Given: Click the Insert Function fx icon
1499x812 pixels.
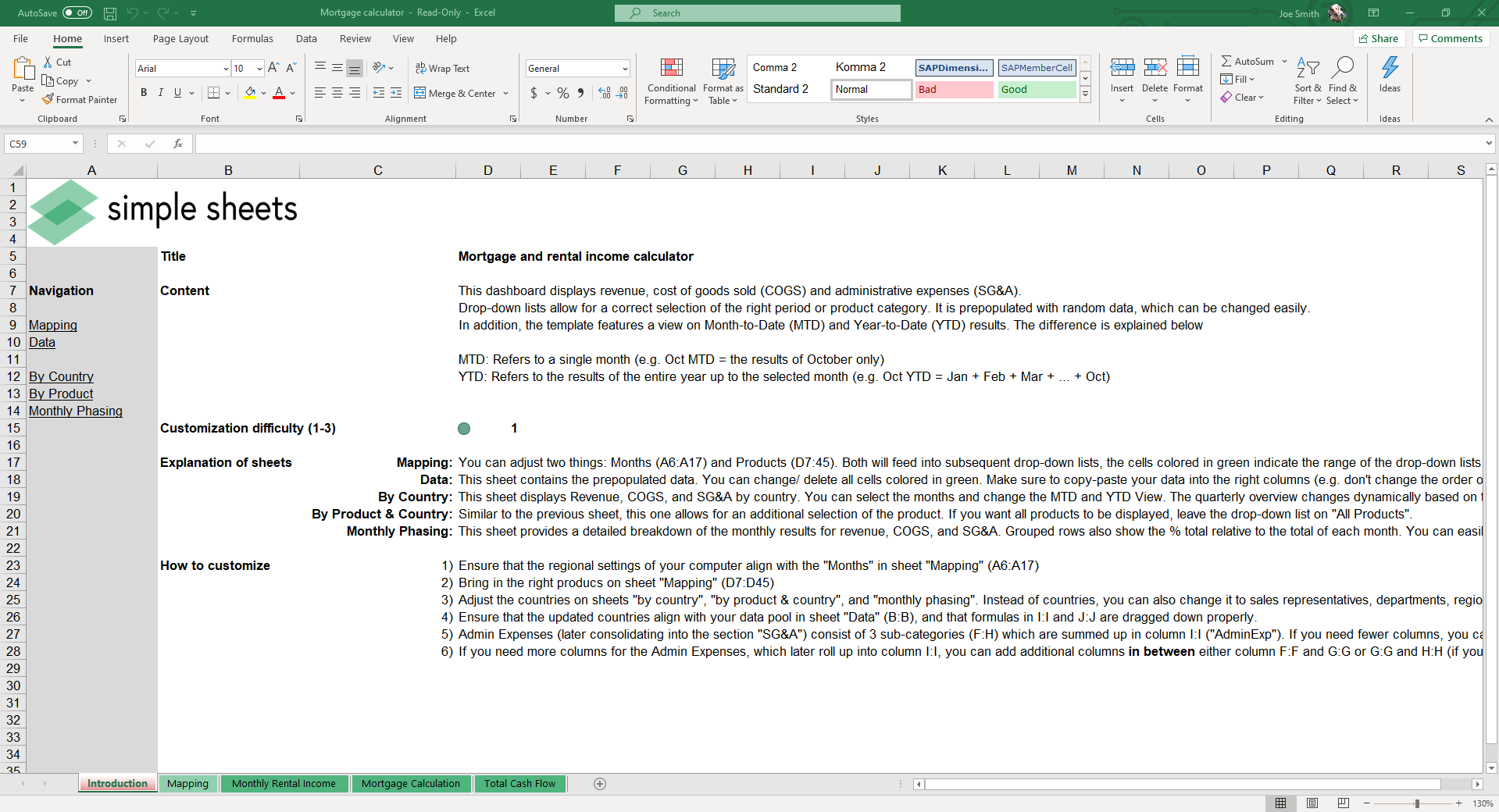Looking at the screenshot, I should coord(178,144).
